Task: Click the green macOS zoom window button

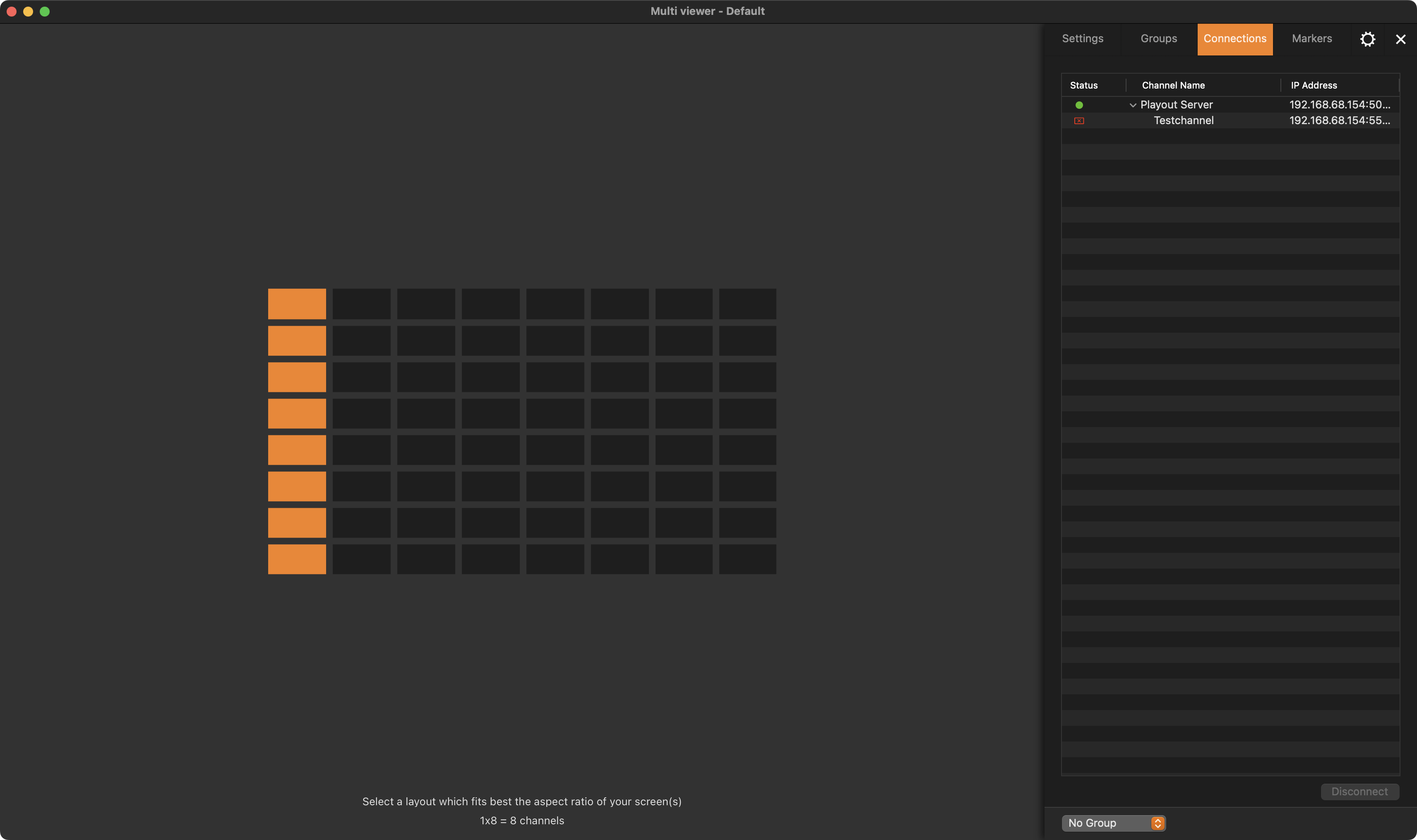Action: 45,11
